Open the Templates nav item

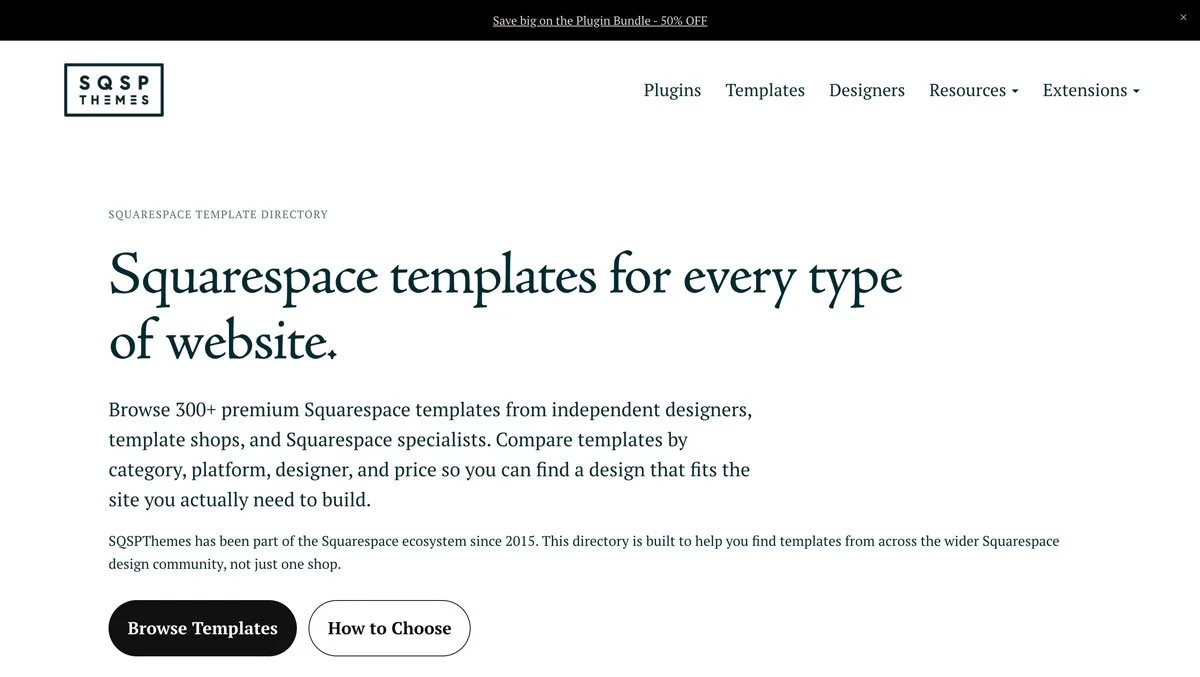coord(765,90)
